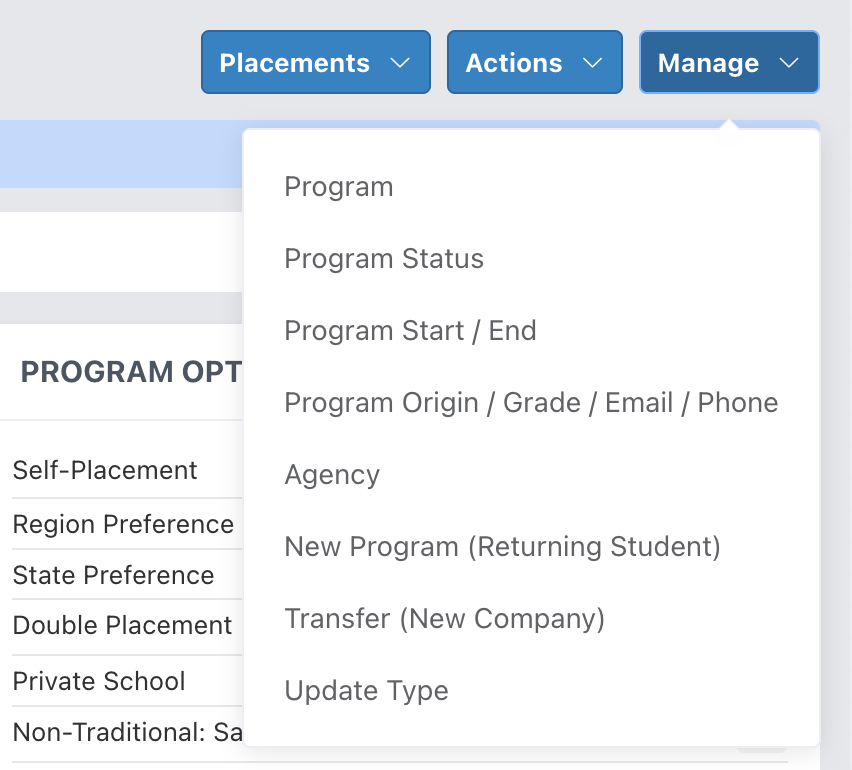This screenshot has width=852, height=770.
Task: Click the State Preference row
Action: 113,576
